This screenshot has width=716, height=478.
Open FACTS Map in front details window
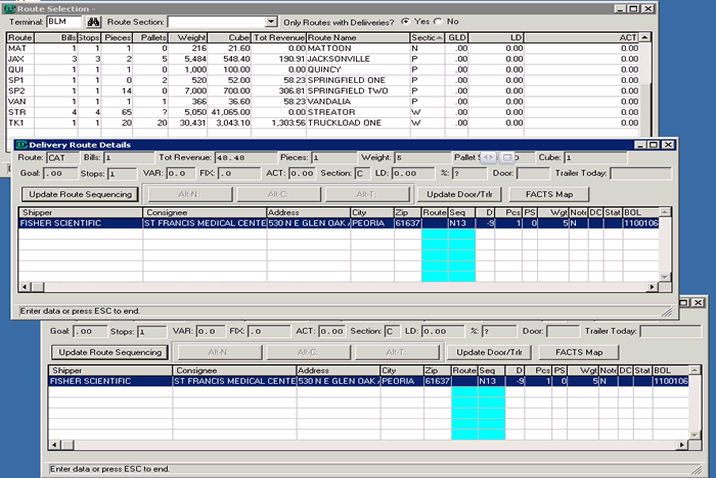click(x=549, y=194)
